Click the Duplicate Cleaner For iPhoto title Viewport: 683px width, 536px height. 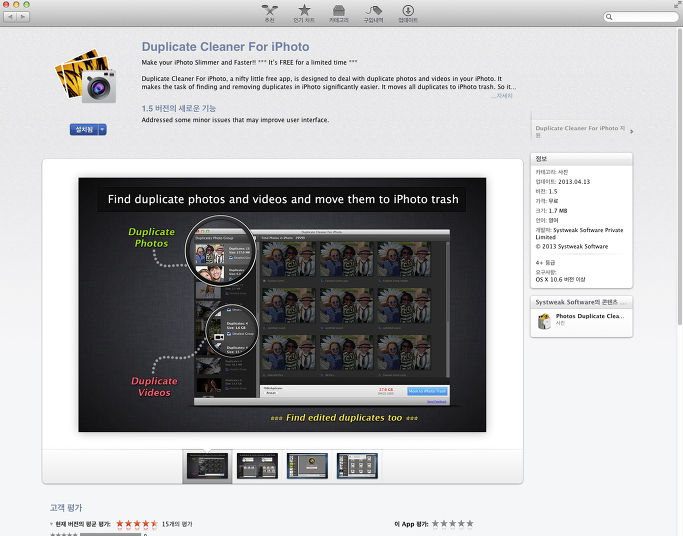tap(225, 47)
